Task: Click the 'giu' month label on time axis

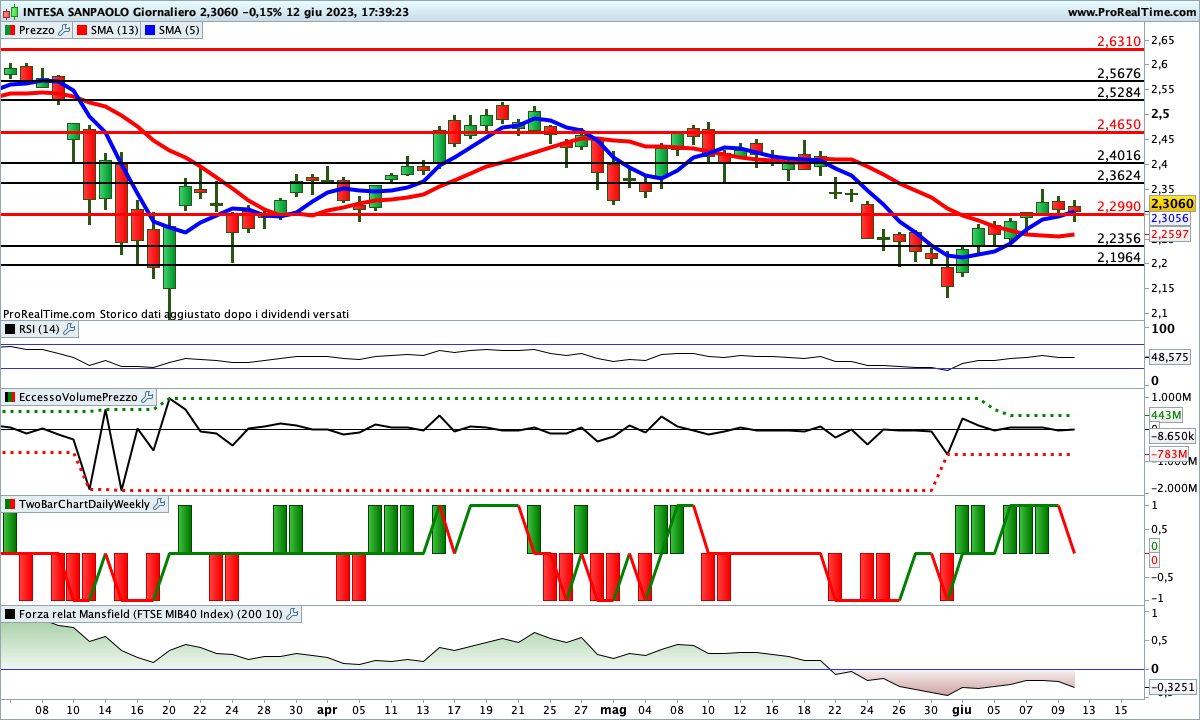Action: (962, 709)
